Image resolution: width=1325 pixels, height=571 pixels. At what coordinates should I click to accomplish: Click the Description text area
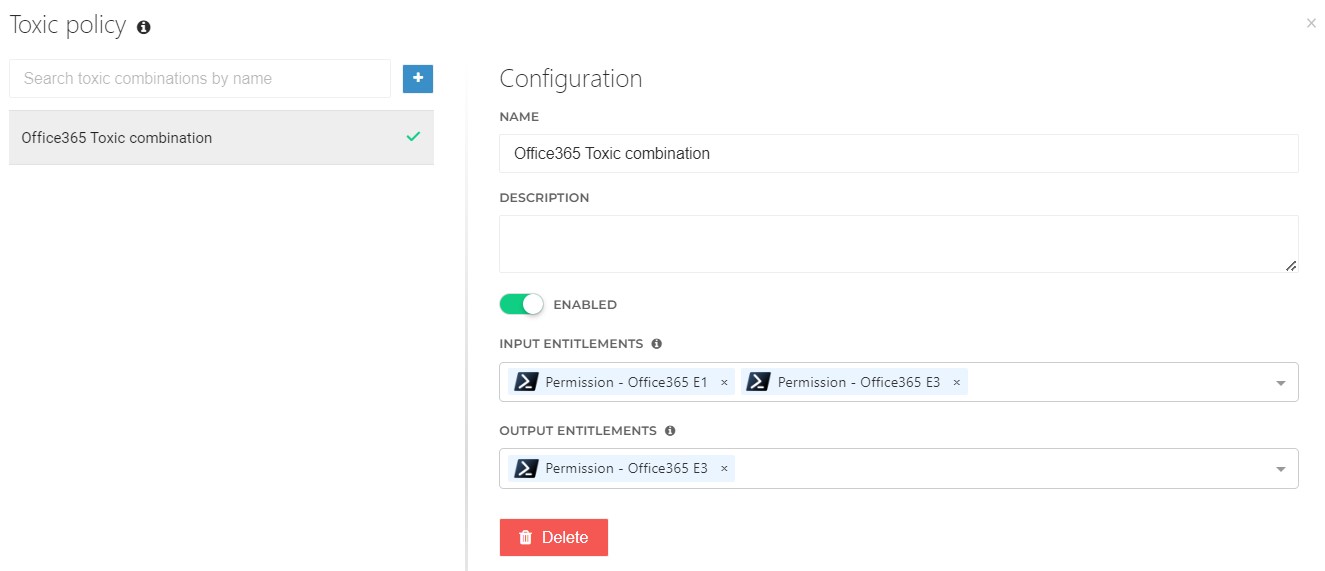(899, 244)
